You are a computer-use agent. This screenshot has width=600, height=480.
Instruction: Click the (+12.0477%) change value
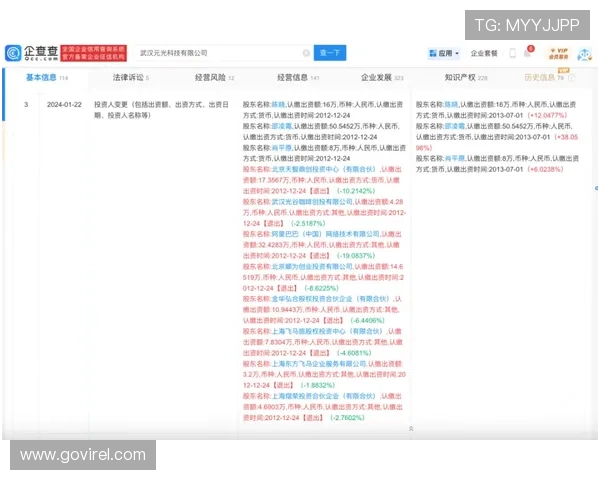[547, 115]
